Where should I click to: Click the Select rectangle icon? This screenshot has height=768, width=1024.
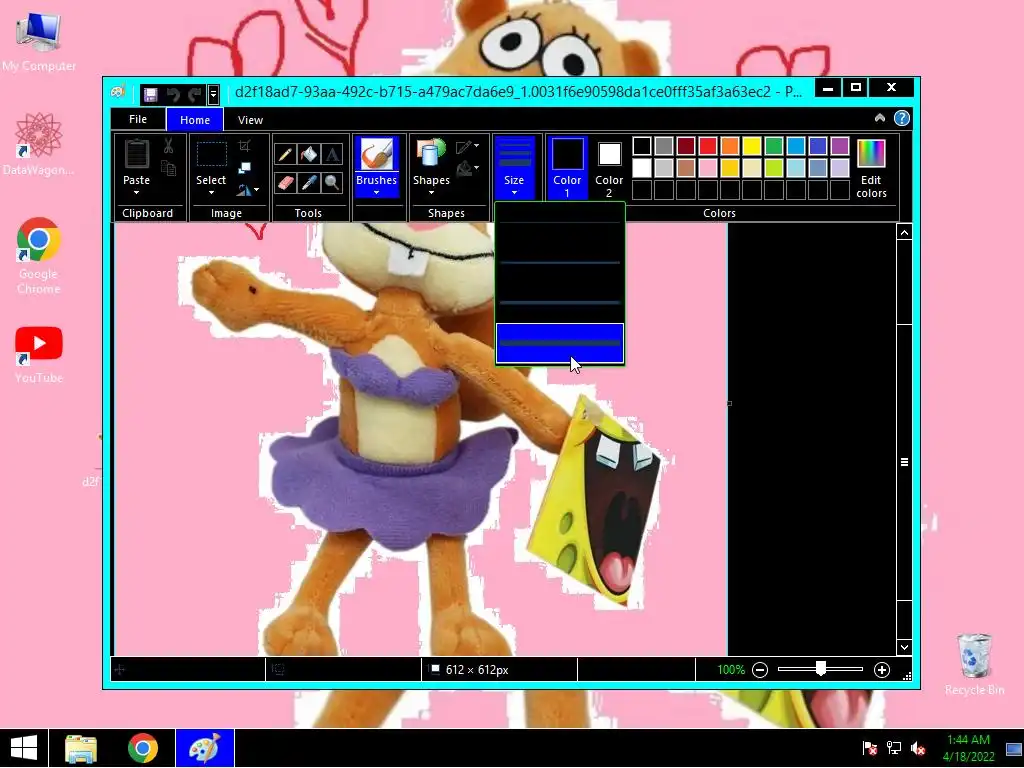(x=212, y=155)
